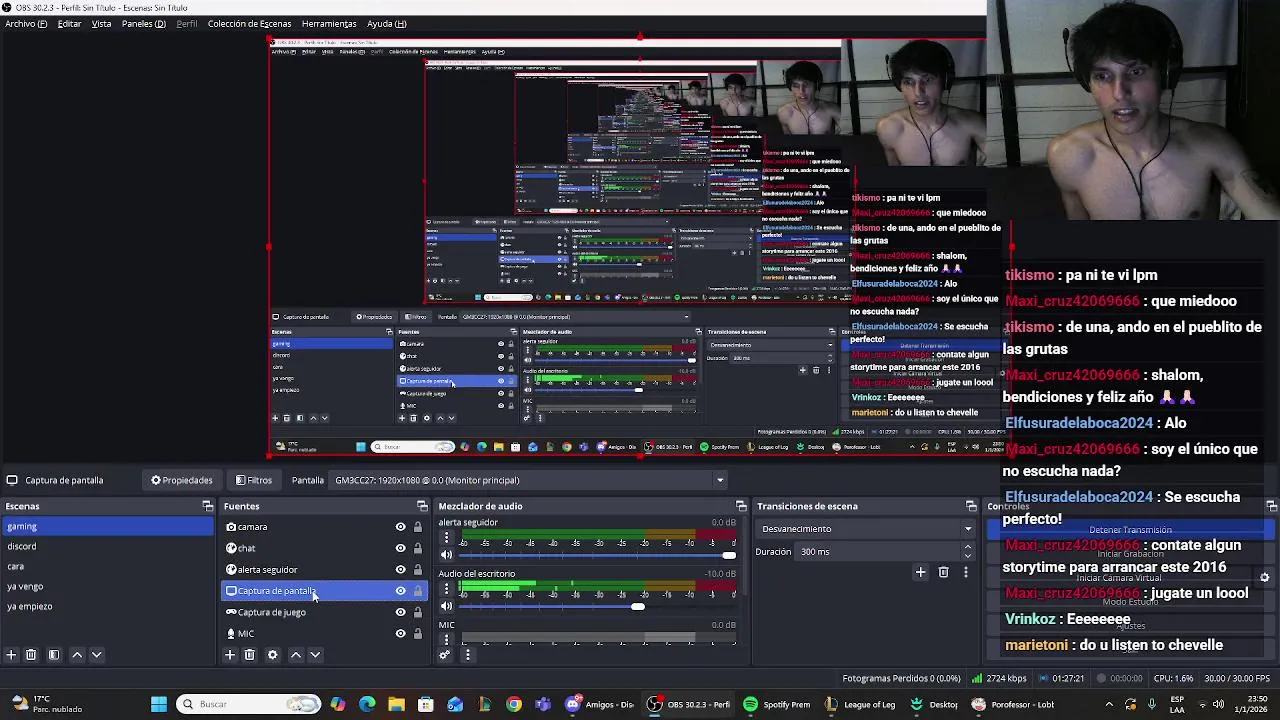The width and height of the screenshot is (1280, 720).
Task: Adjust the Audio del escritorio volume slider
Action: [597, 606]
